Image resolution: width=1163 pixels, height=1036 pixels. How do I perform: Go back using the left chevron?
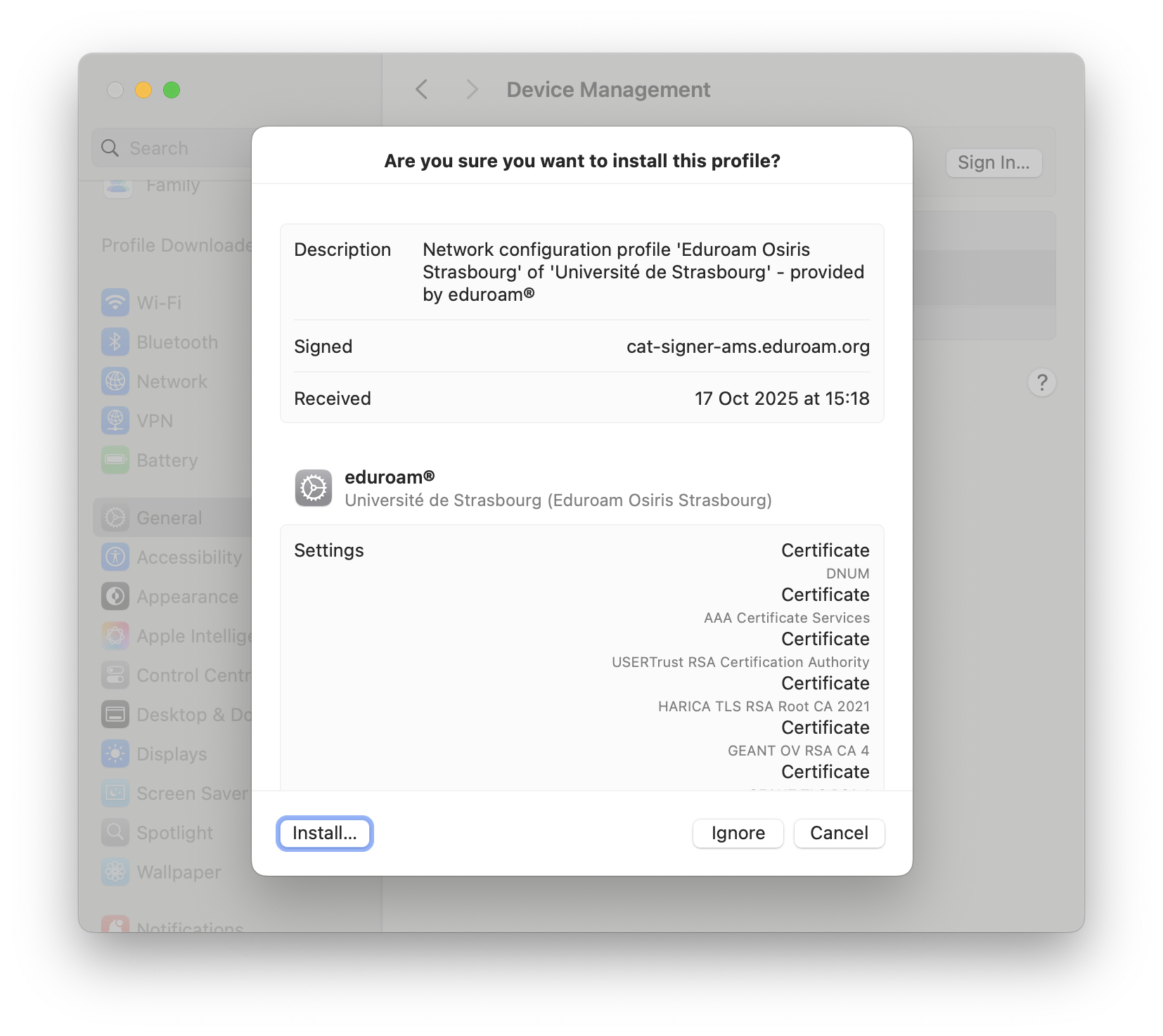[x=422, y=90]
